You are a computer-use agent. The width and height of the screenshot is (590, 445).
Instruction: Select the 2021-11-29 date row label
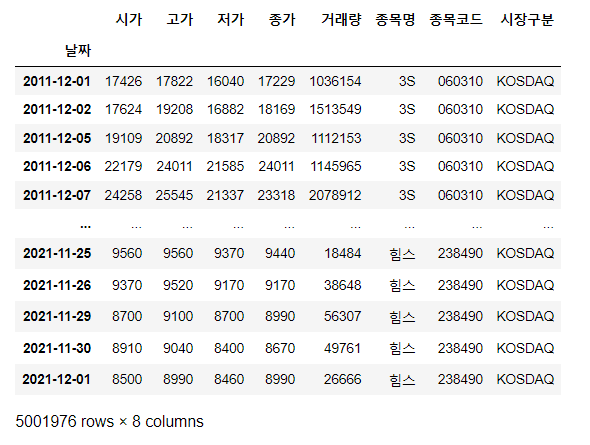pyautogui.click(x=57, y=316)
